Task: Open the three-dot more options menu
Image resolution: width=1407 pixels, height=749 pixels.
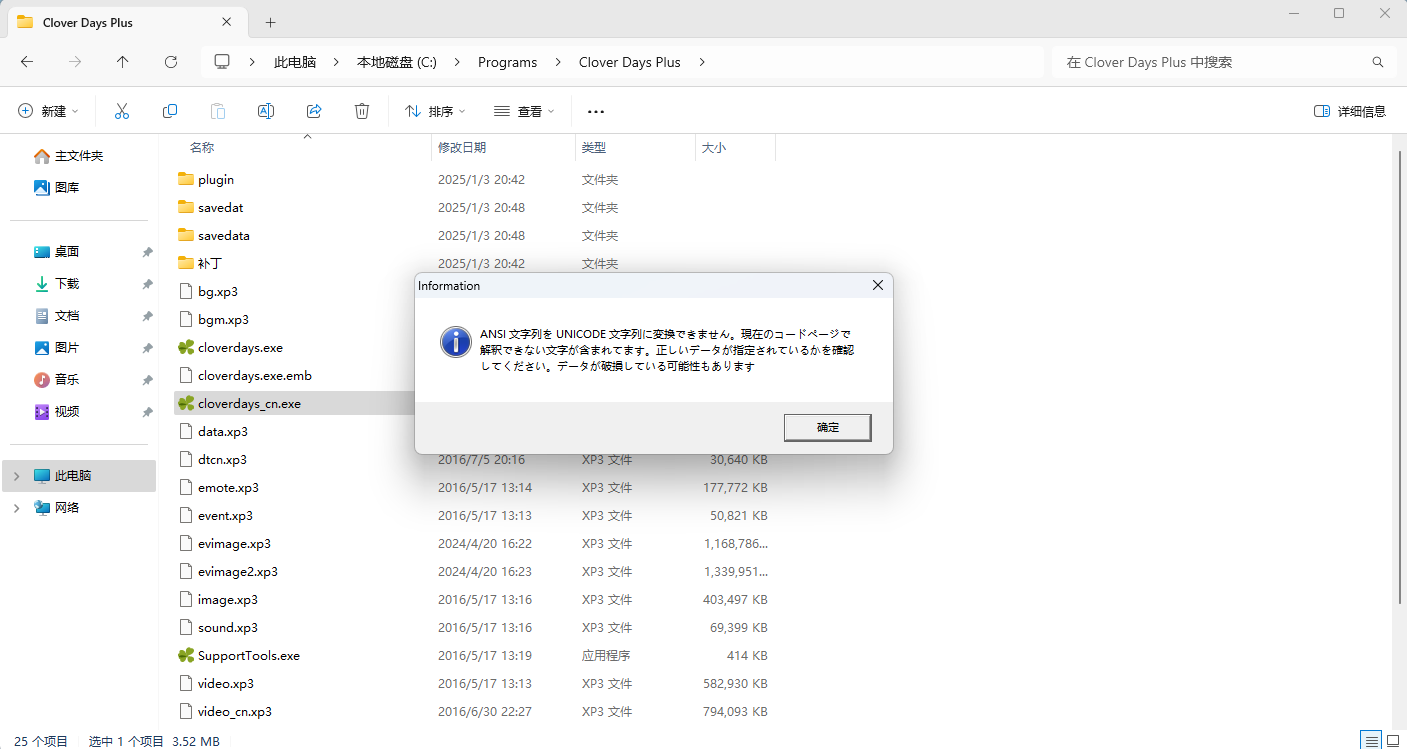Action: coord(596,111)
